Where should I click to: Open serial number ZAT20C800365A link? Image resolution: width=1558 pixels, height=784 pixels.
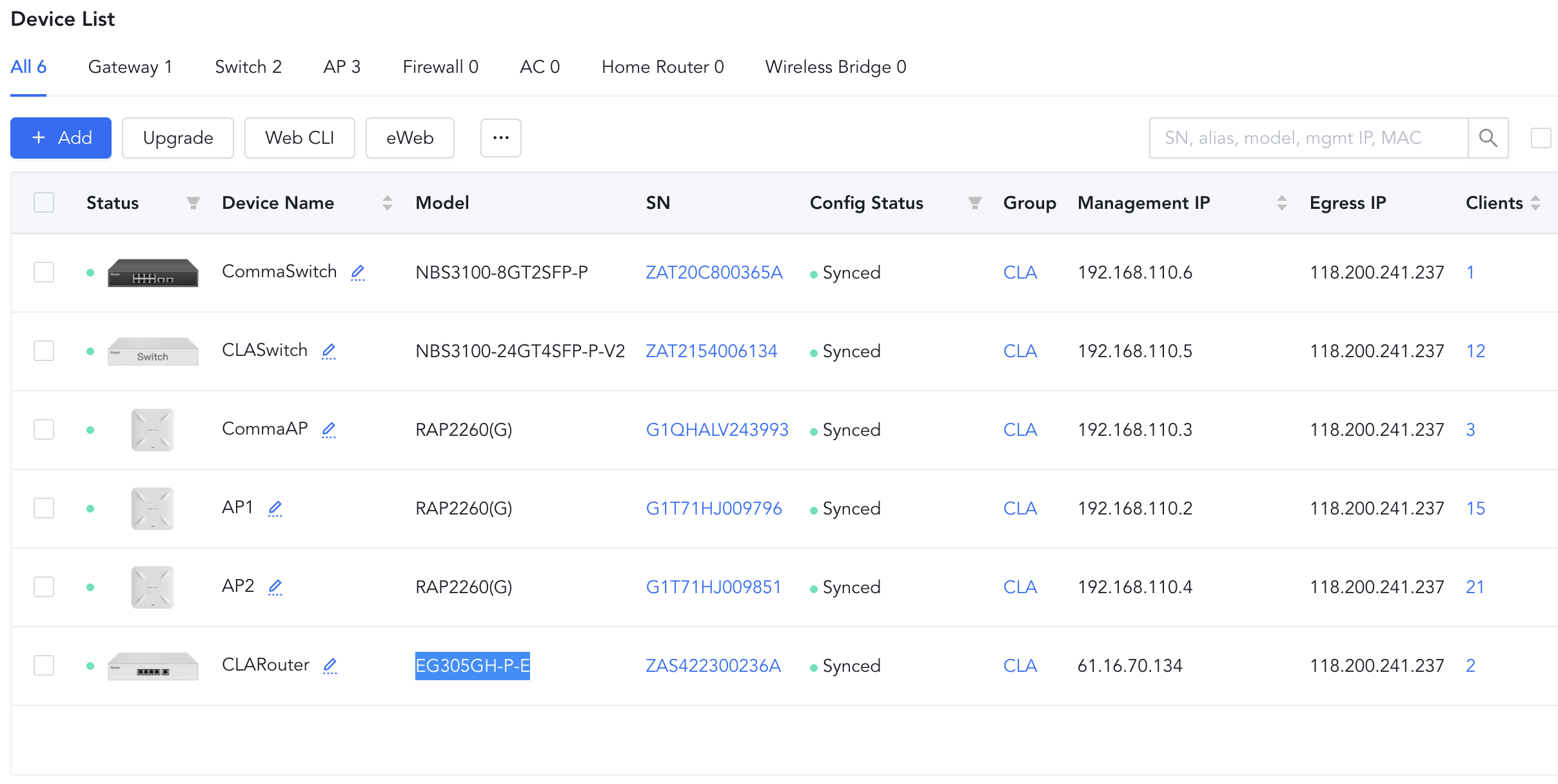[x=714, y=272]
